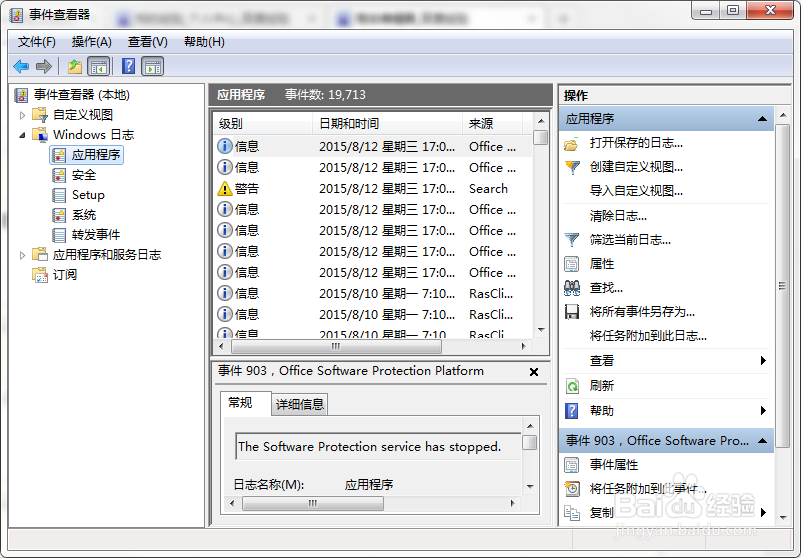Click the event list scroll right arrow

pyautogui.click(x=524, y=346)
